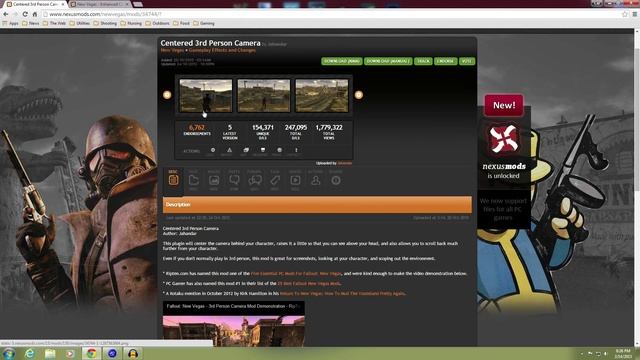
Task: Click the browser back arrow
Action: click(6, 14)
